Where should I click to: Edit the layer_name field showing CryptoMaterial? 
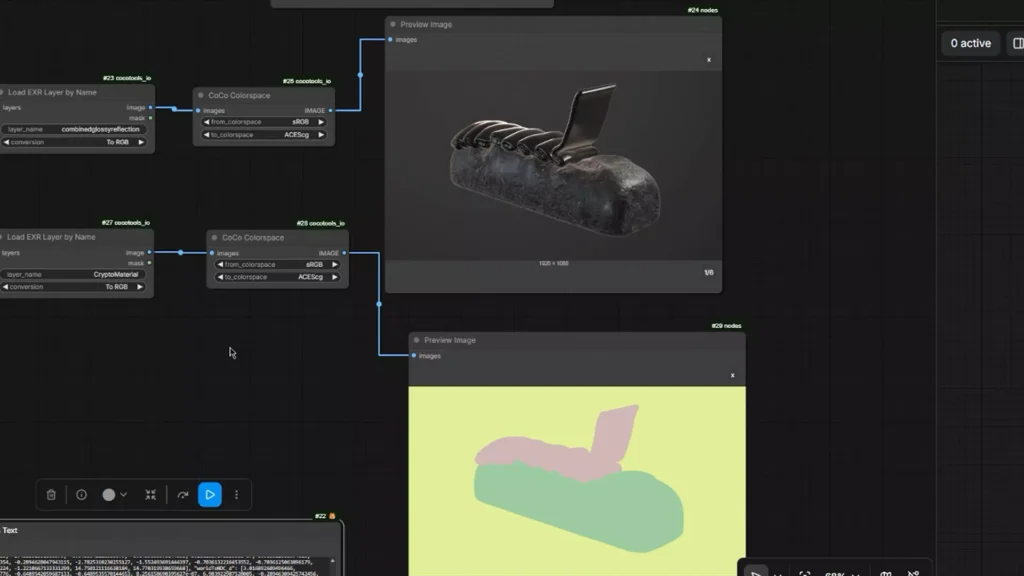point(72,274)
